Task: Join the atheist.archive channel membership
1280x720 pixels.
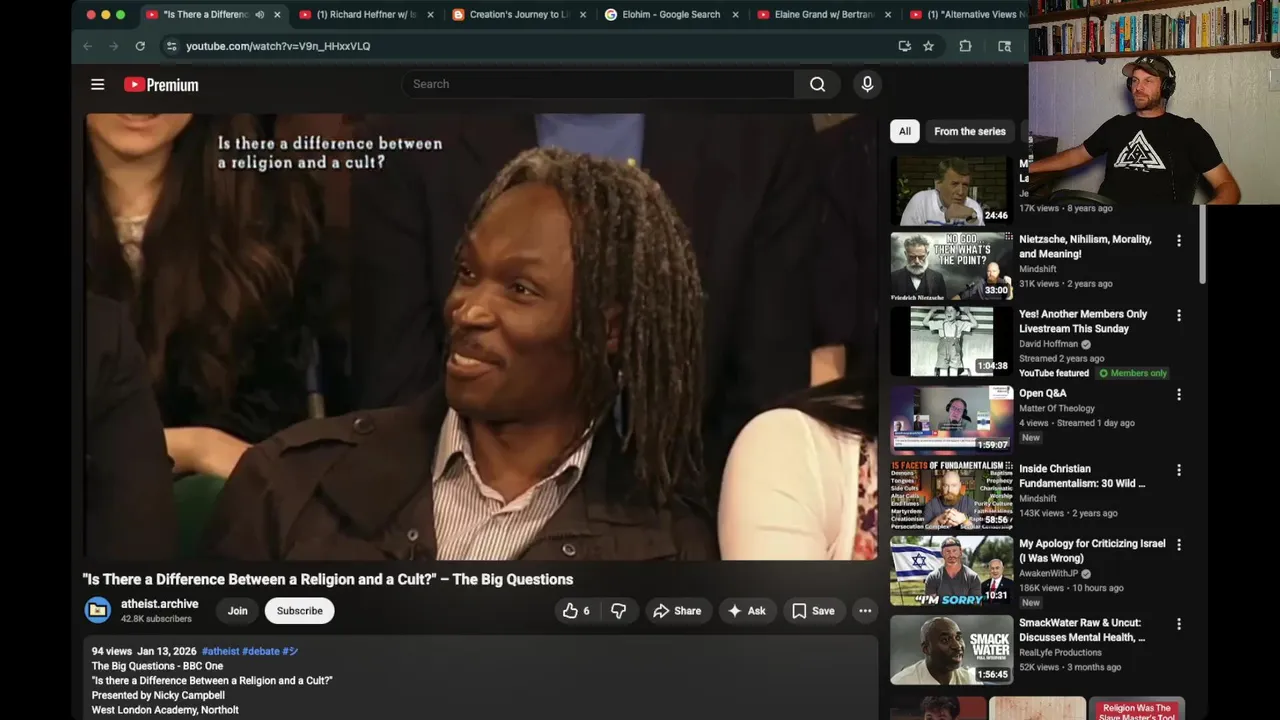Action: 237,611
